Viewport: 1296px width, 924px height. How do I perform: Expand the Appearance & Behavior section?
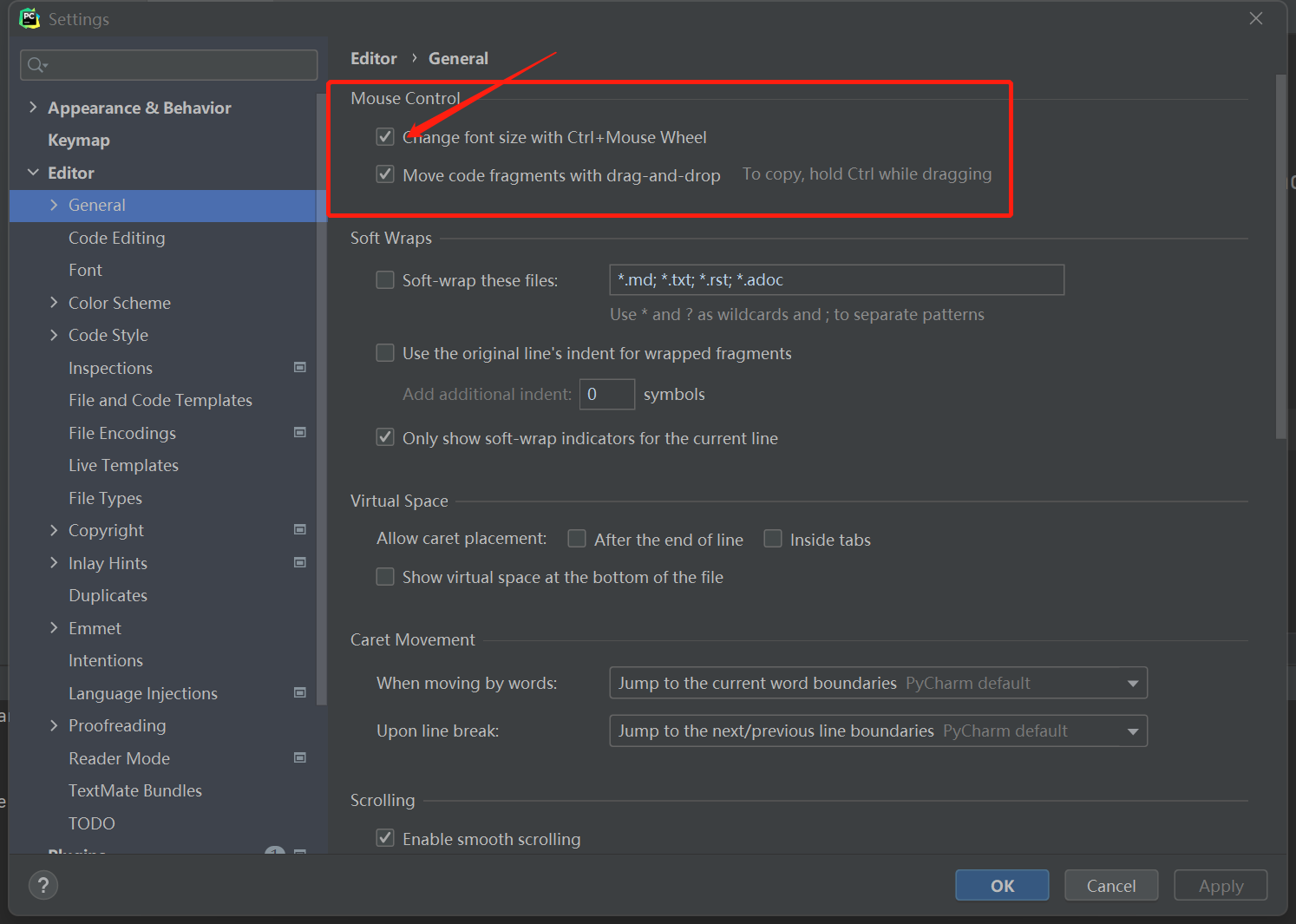(x=33, y=108)
